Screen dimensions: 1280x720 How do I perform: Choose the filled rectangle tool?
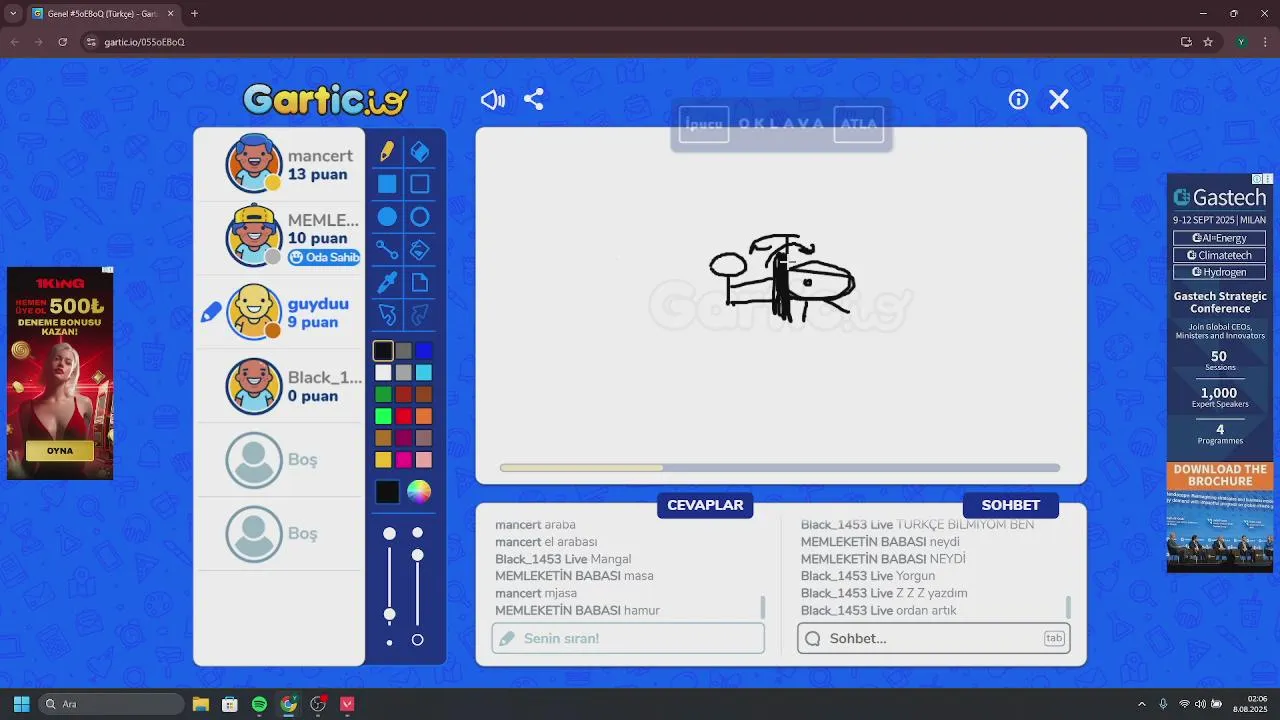(x=387, y=184)
